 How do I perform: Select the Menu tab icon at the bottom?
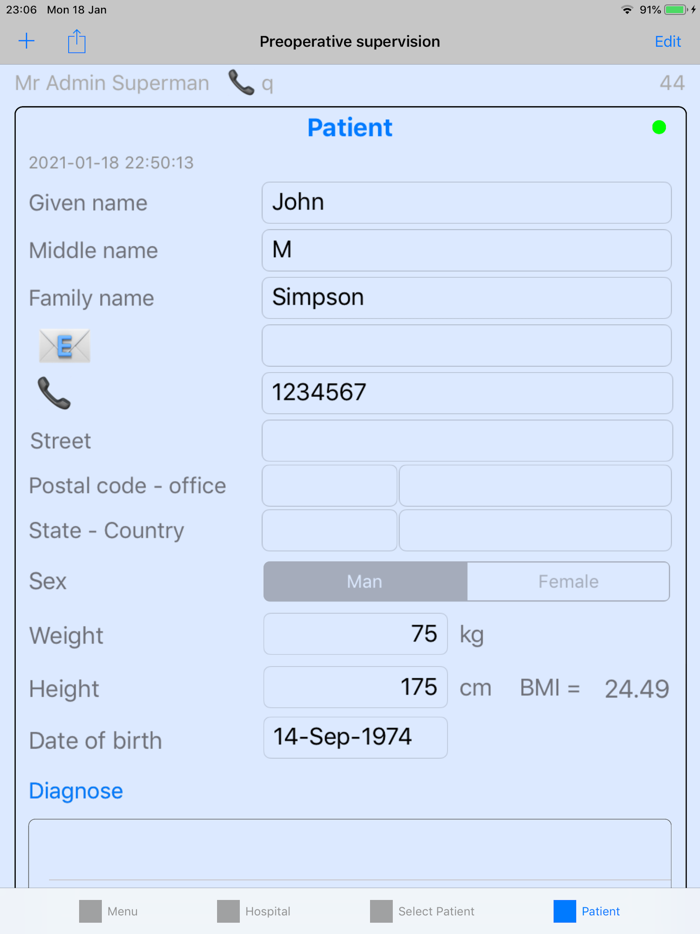87,911
